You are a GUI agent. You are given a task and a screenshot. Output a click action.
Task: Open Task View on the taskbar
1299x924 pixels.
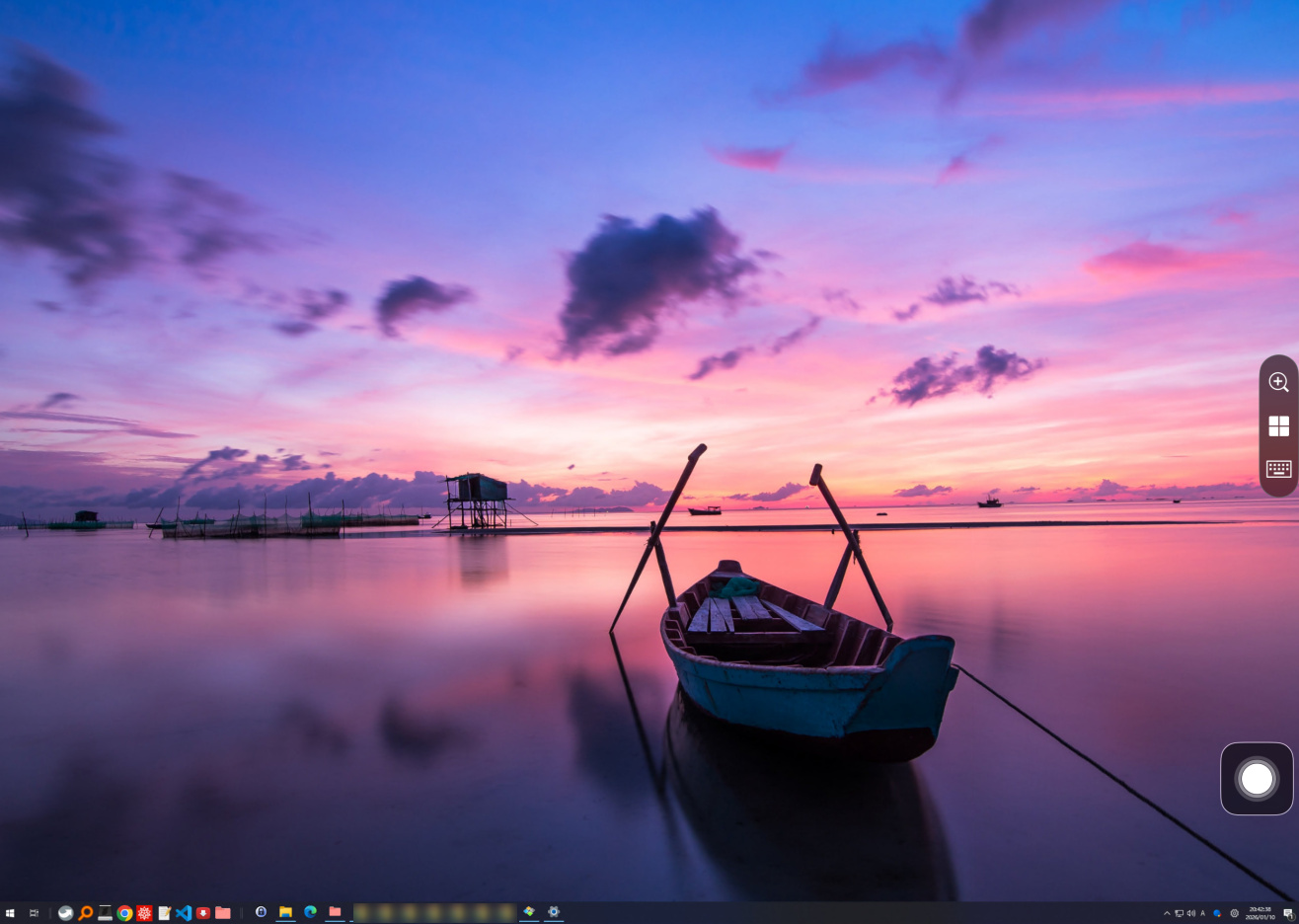coord(35,913)
